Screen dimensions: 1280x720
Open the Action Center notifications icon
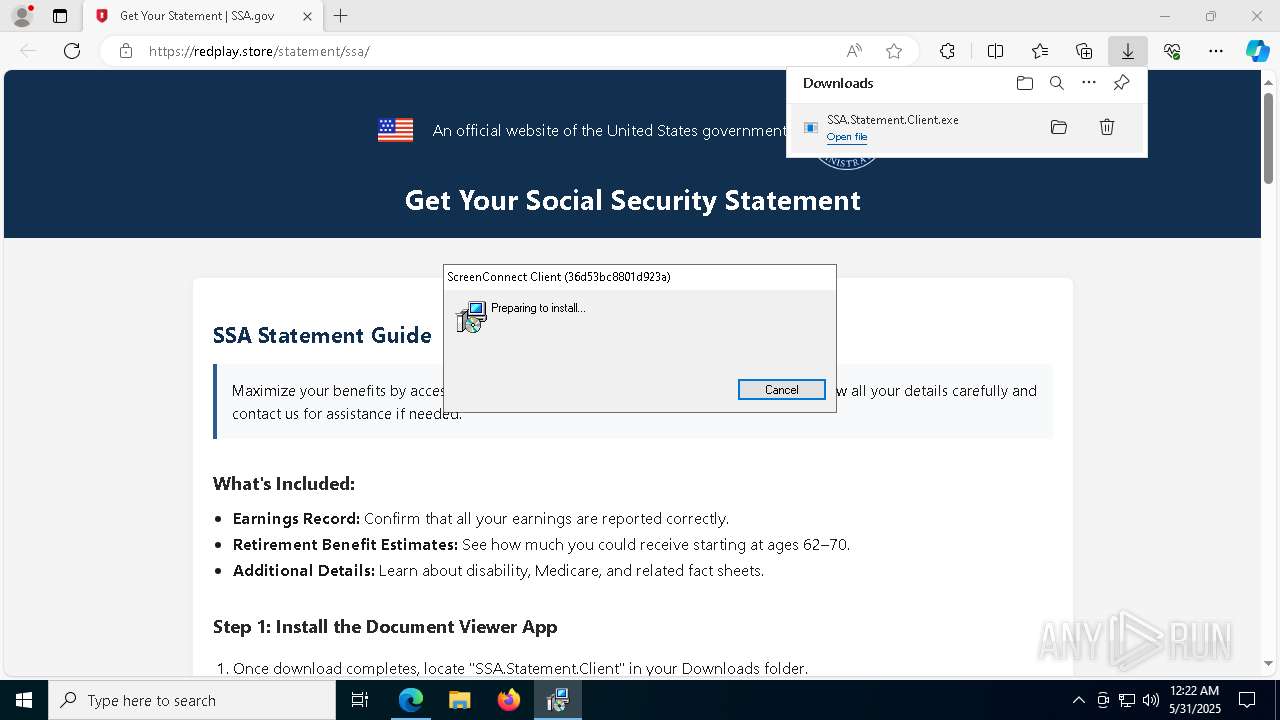[x=1247, y=700]
